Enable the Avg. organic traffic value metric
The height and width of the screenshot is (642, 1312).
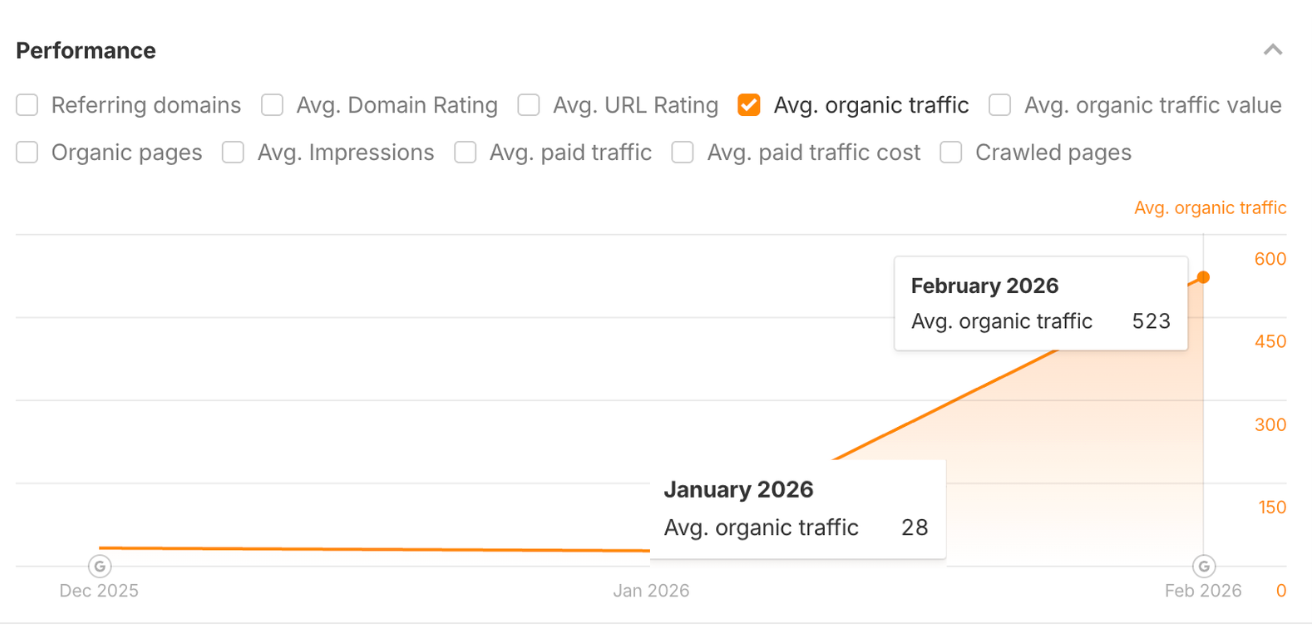(x=999, y=104)
